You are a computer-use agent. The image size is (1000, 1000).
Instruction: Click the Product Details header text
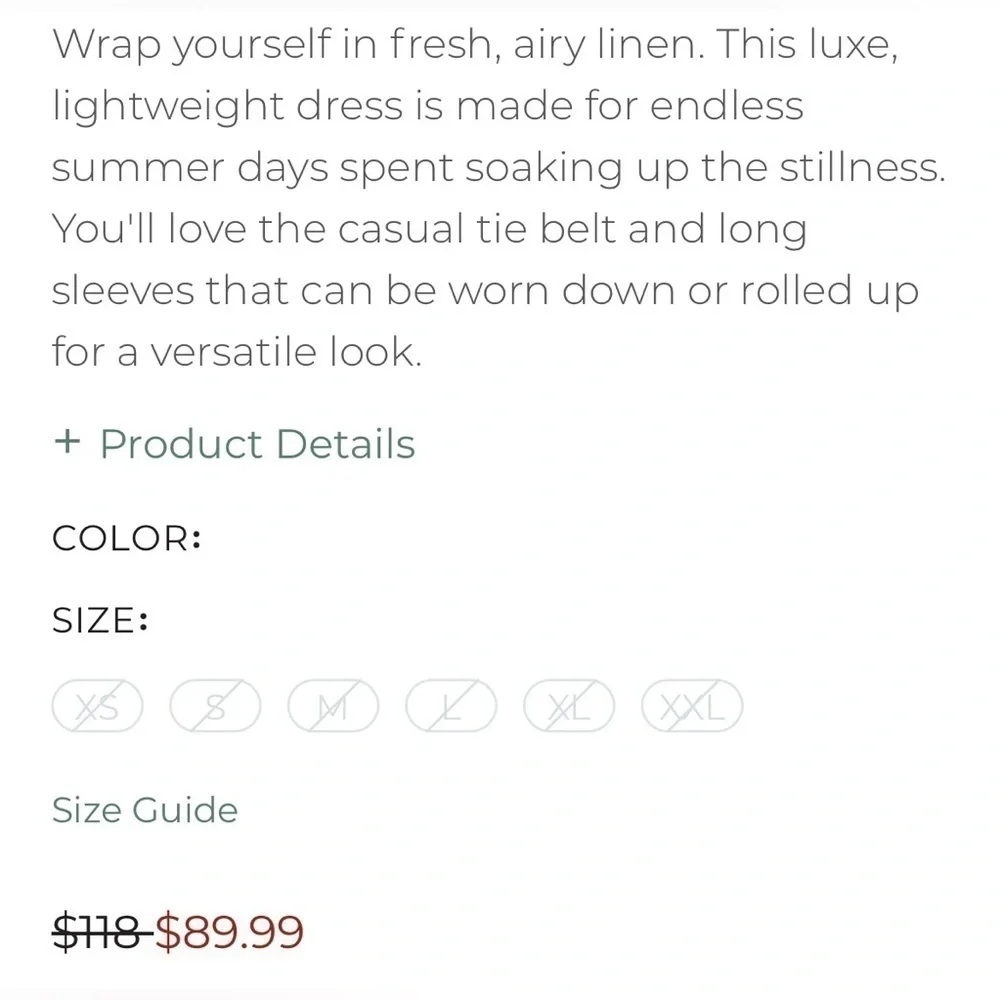[x=256, y=443]
